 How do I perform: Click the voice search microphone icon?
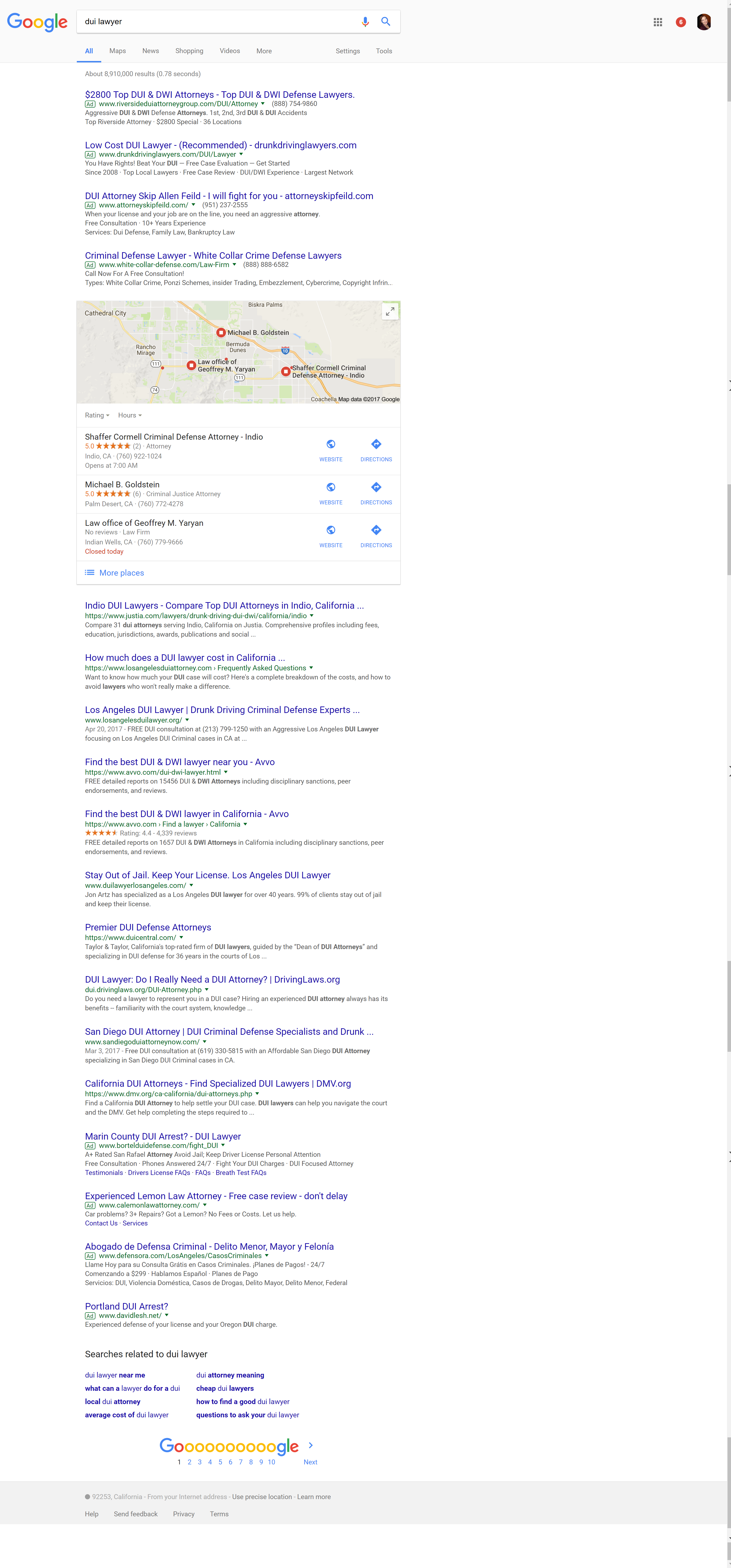tap(365, 21)
